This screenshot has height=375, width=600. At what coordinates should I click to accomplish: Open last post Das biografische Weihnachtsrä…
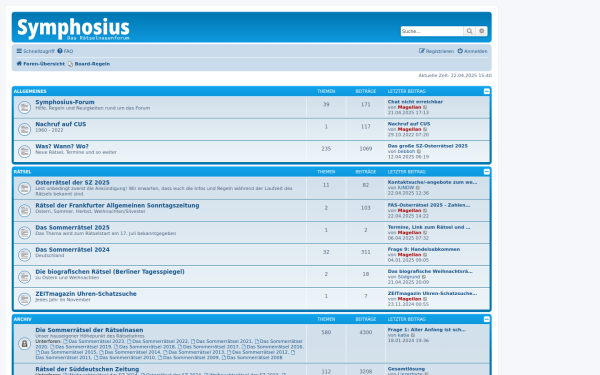click(430, 271)
